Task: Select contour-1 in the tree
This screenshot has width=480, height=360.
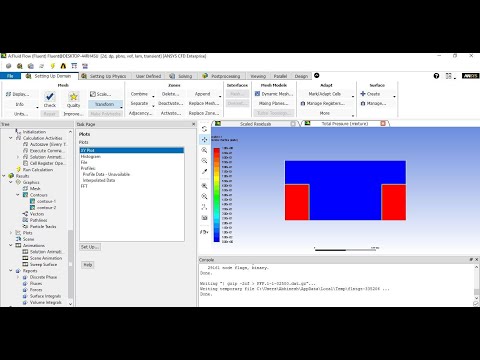Action: tap(46, 201)
